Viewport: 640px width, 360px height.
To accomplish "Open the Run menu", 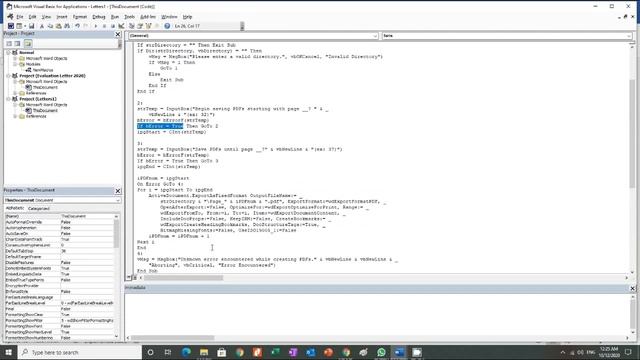I will [115, 17].
